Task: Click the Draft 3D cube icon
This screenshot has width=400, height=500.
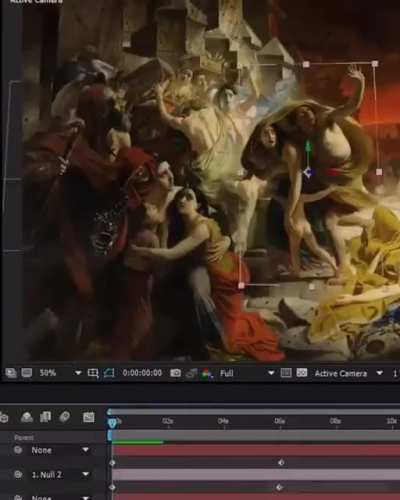Action: coord(4,417)
